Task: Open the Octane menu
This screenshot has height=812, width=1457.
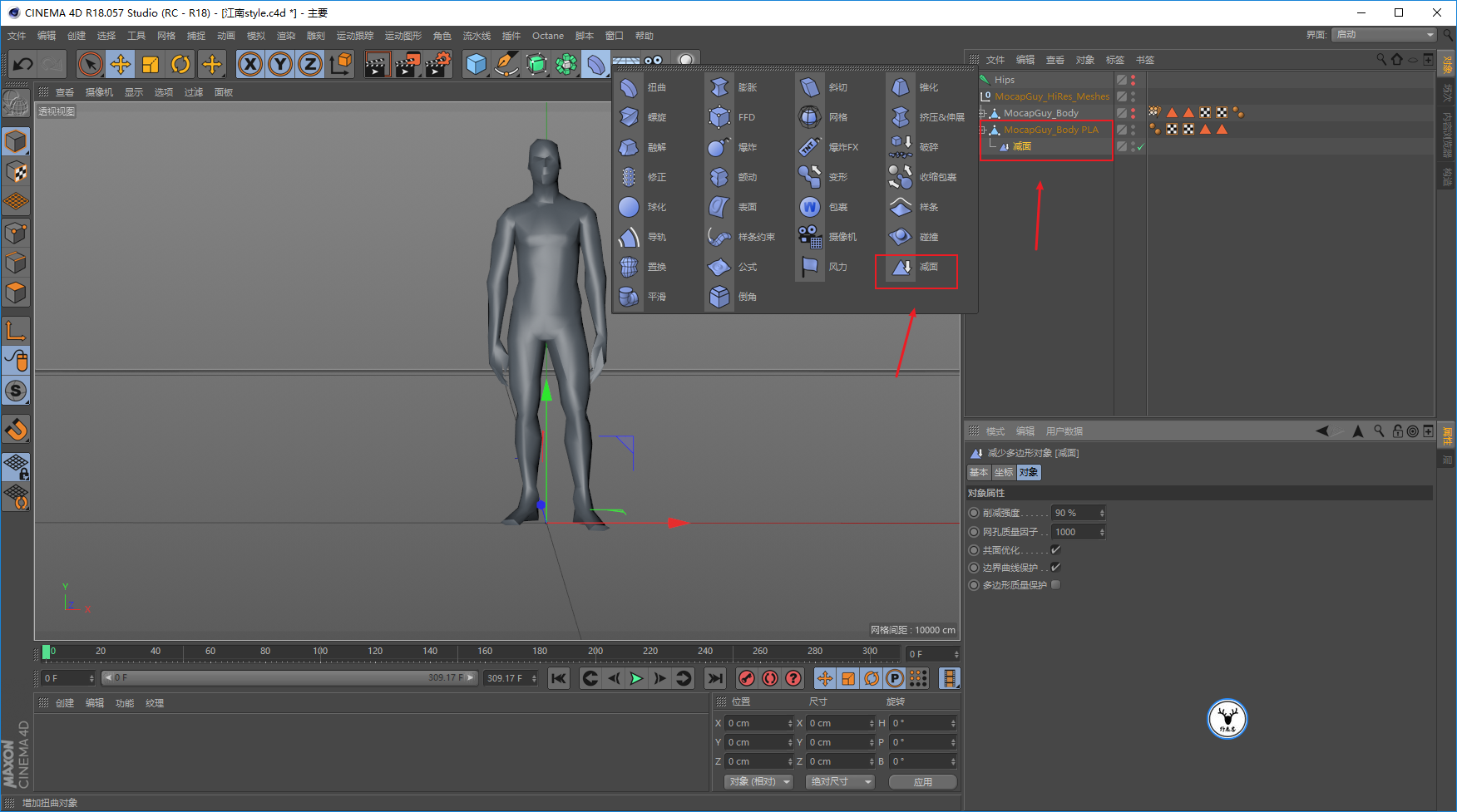Action: [548, 36]
